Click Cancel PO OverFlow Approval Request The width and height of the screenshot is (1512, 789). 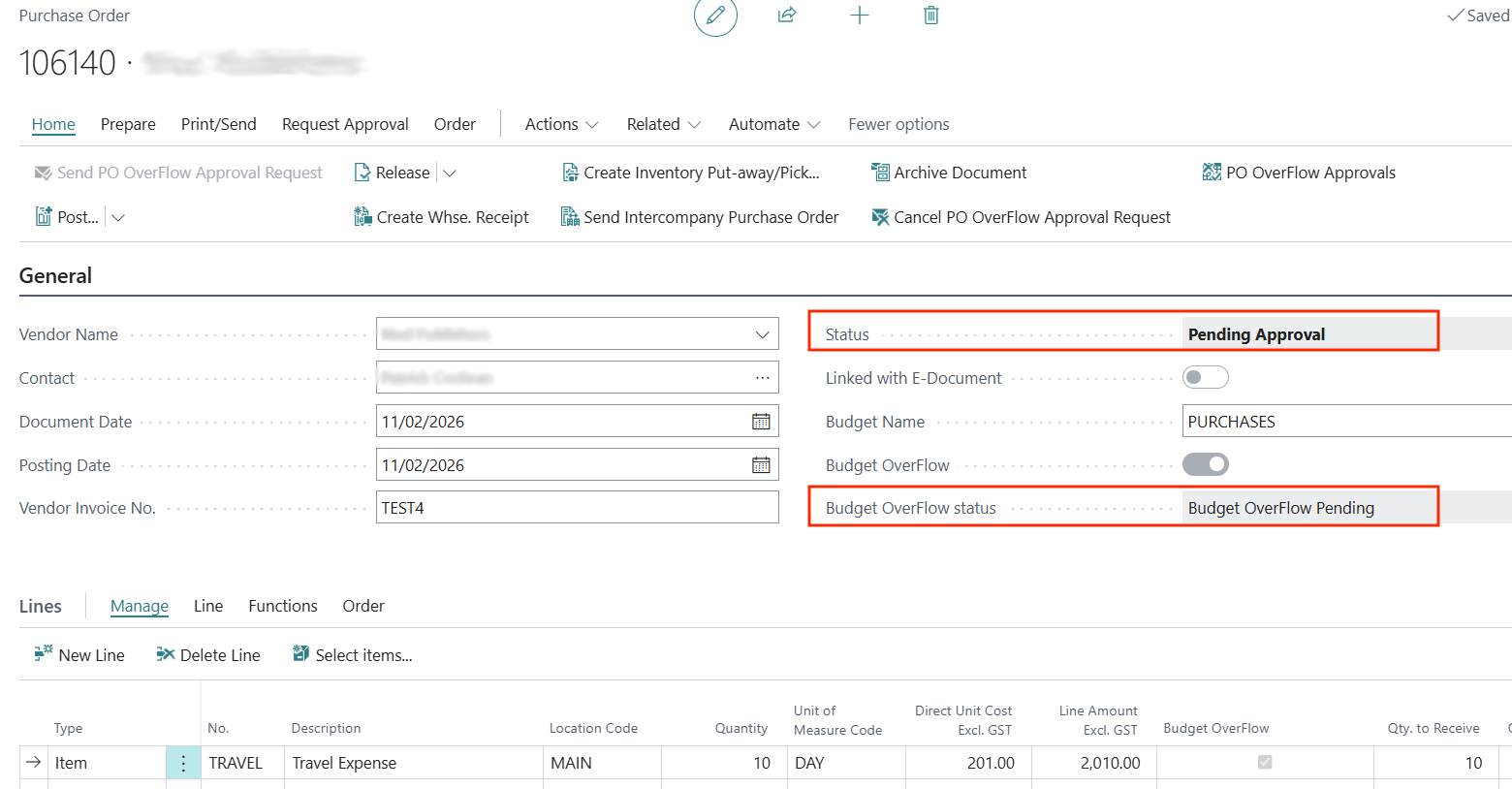1021,217
